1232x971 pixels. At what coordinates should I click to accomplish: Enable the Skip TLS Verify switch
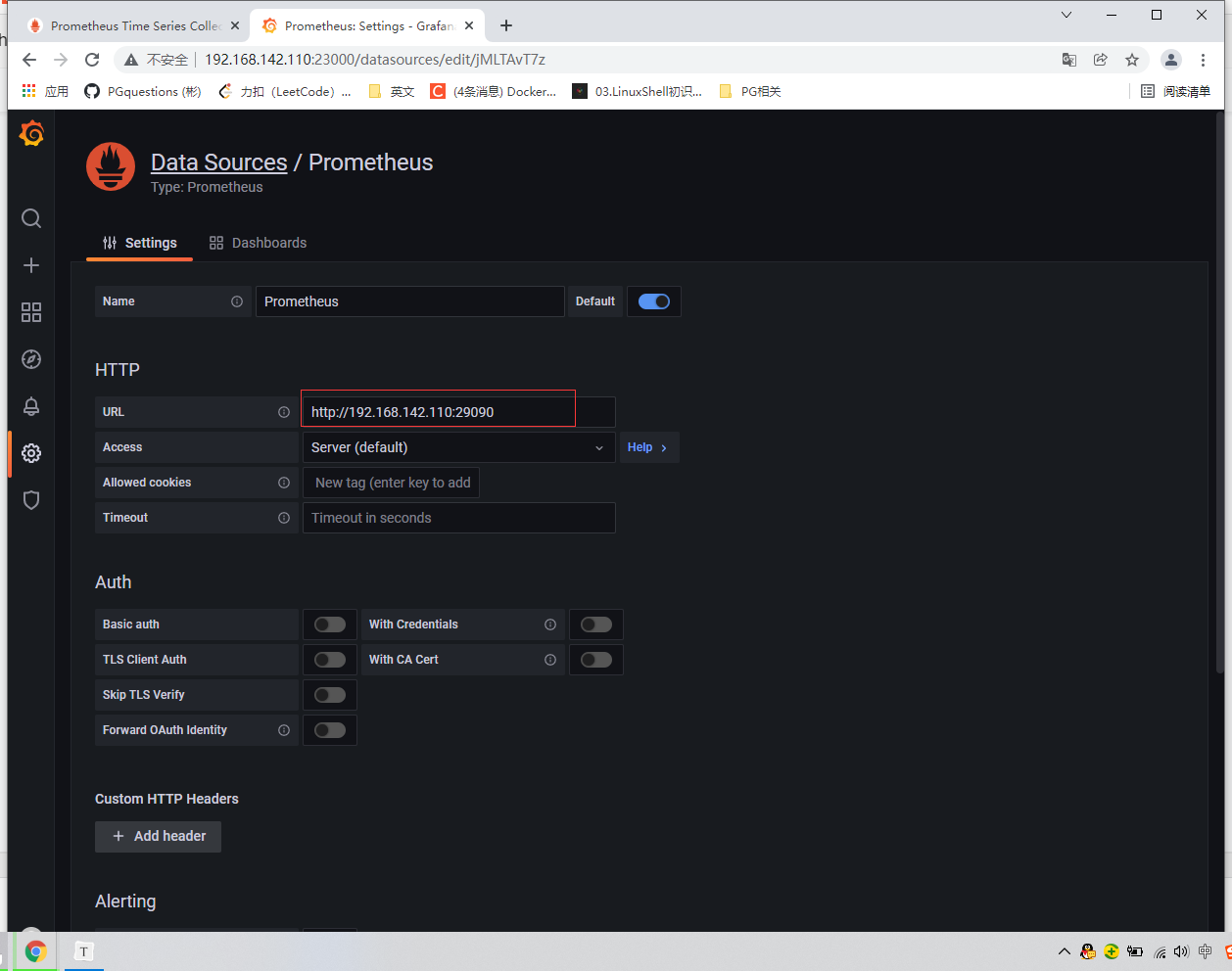[330, 695]
